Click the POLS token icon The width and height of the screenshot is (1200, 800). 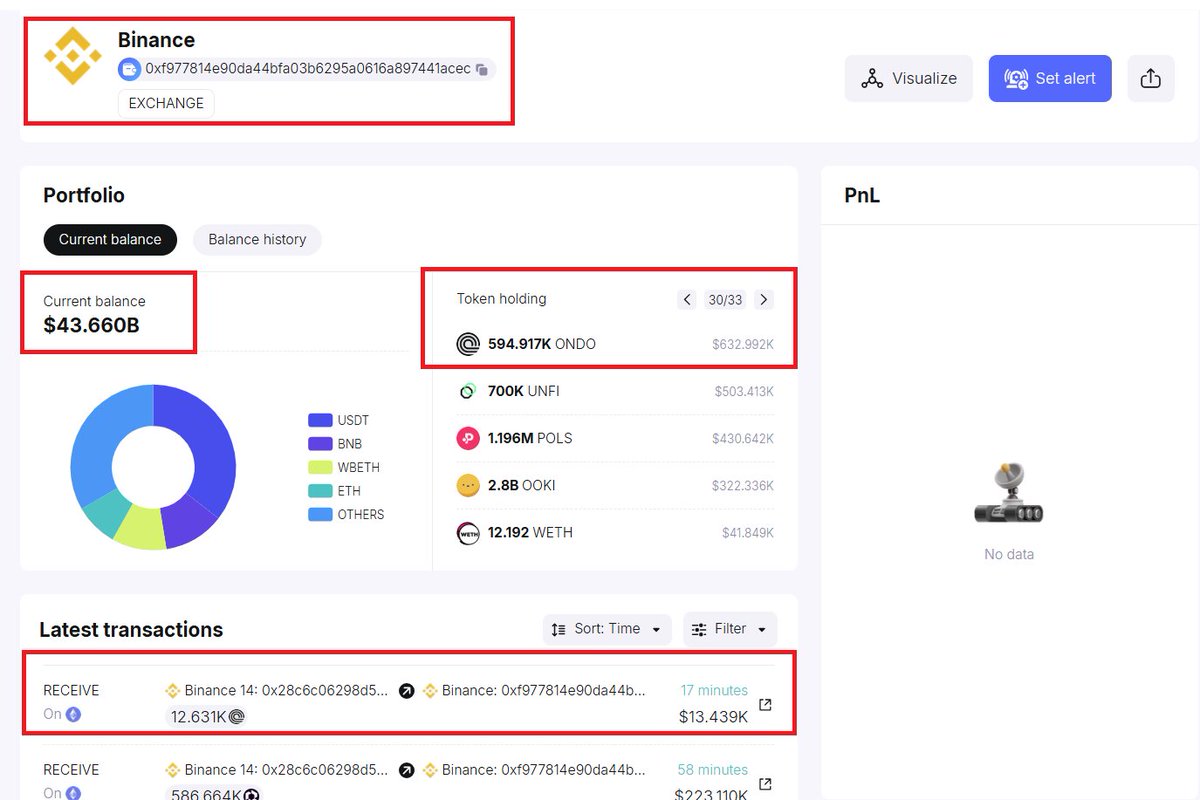click(x=467, y=438)
